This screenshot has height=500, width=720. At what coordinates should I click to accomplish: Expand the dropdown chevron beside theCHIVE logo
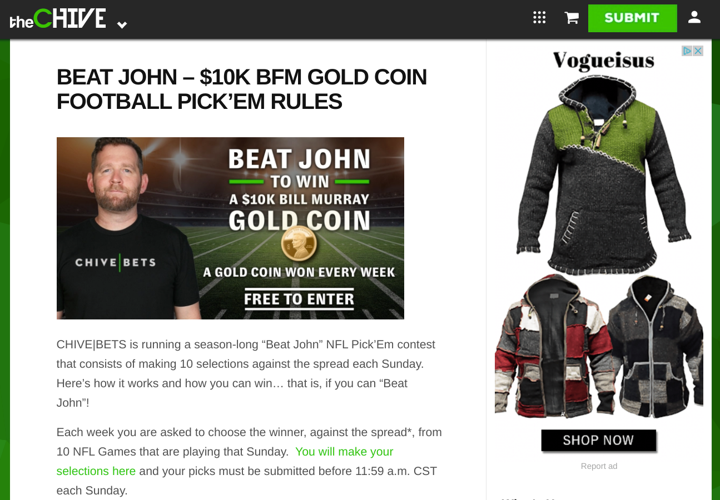point(122,25)
